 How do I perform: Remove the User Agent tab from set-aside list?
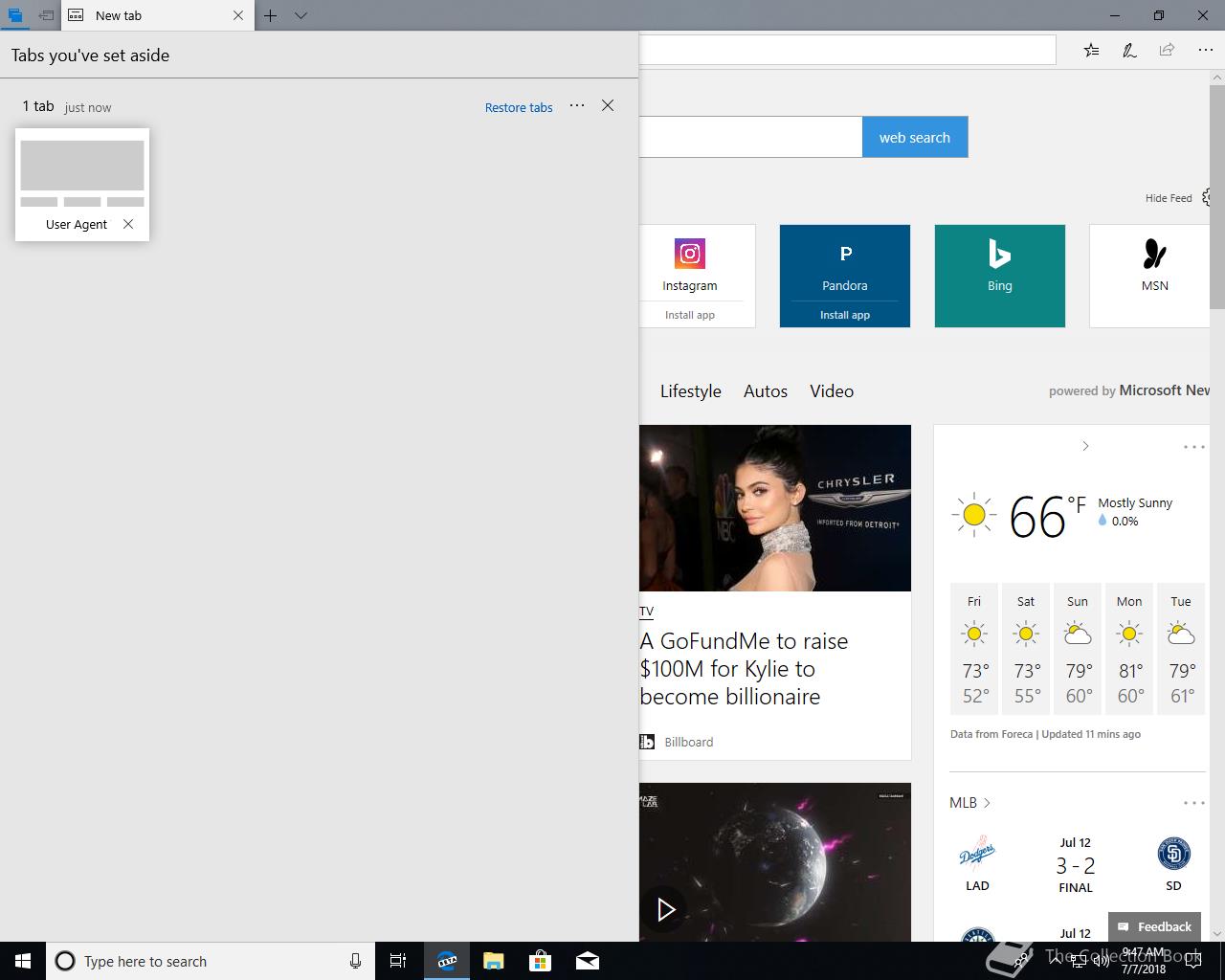pos(128,224)
